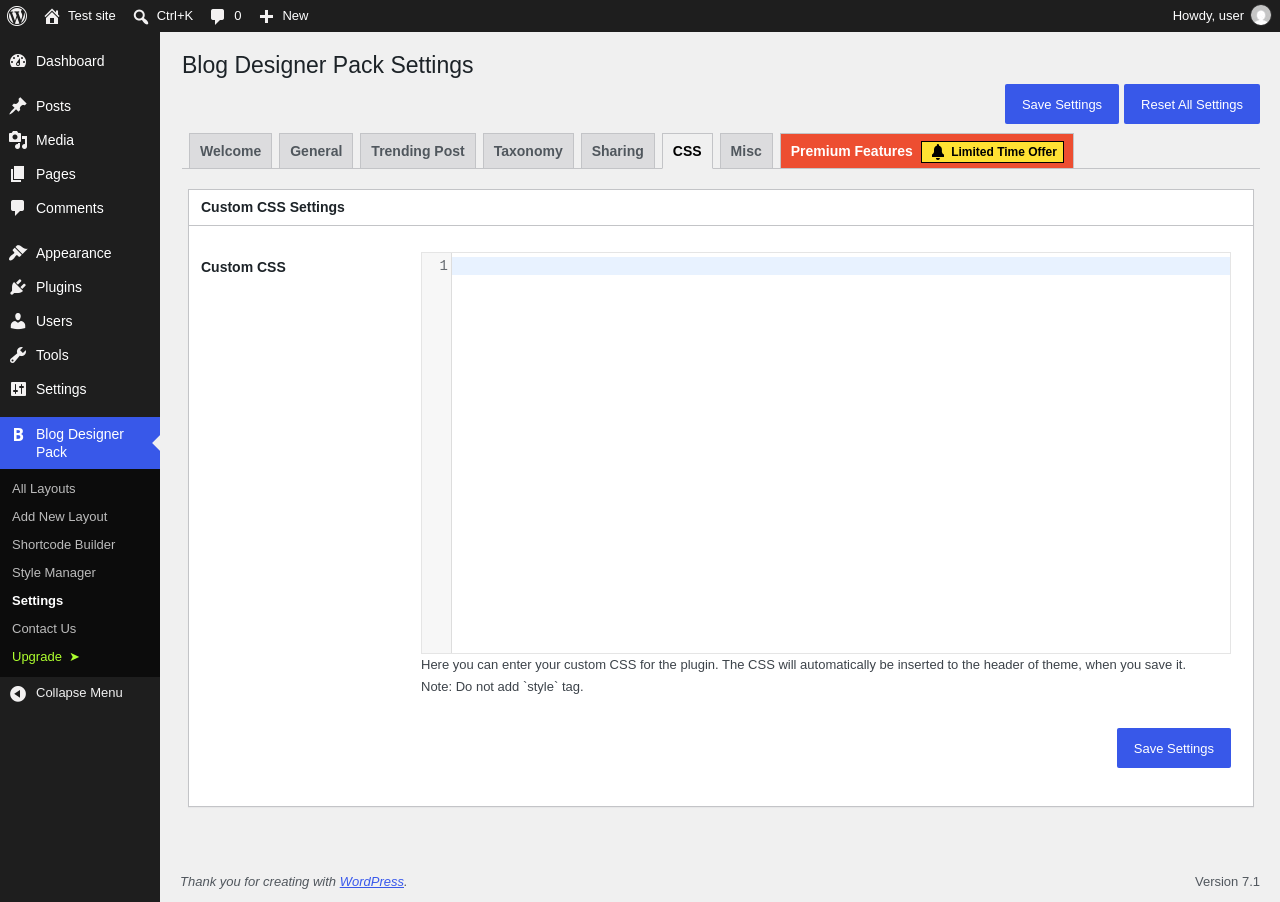Click the Posts pushpin icon
This screenshot has width=1280, height=902.
[x=18, y=106]
